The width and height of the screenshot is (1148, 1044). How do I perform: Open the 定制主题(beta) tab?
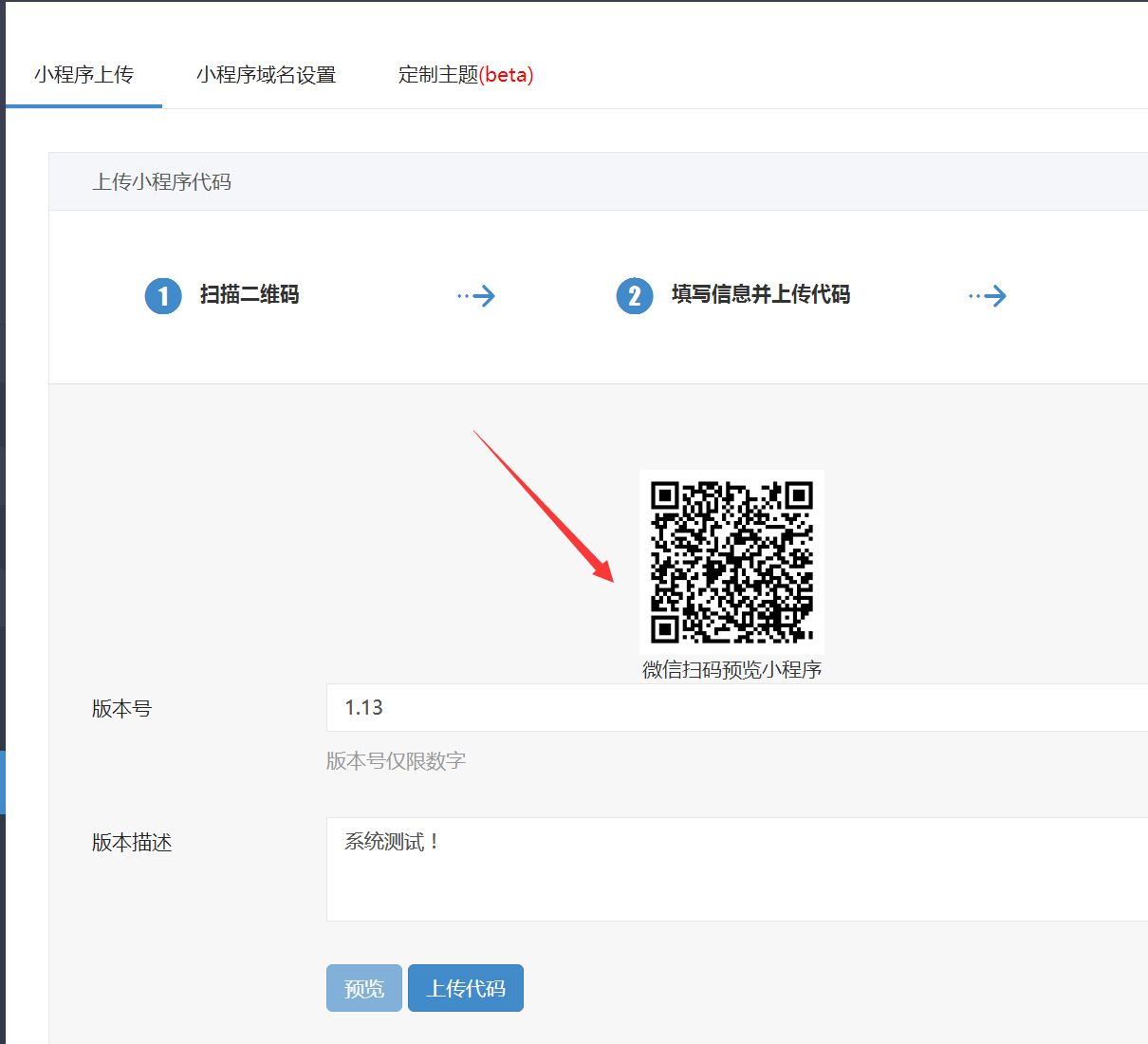coord(466,75)
